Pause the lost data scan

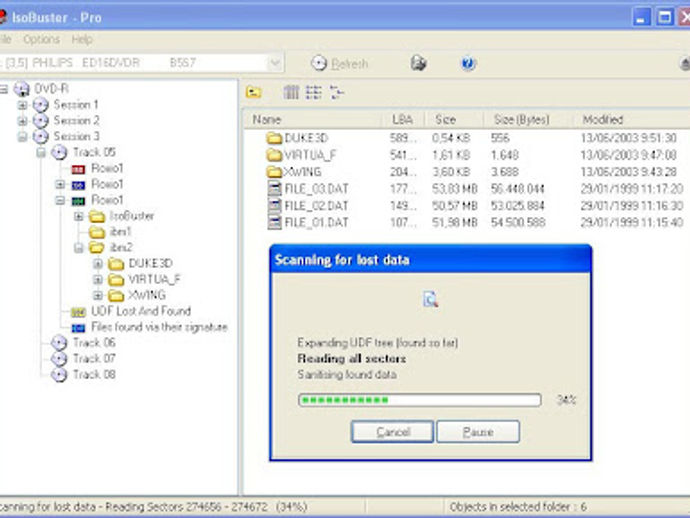(478, 432)
